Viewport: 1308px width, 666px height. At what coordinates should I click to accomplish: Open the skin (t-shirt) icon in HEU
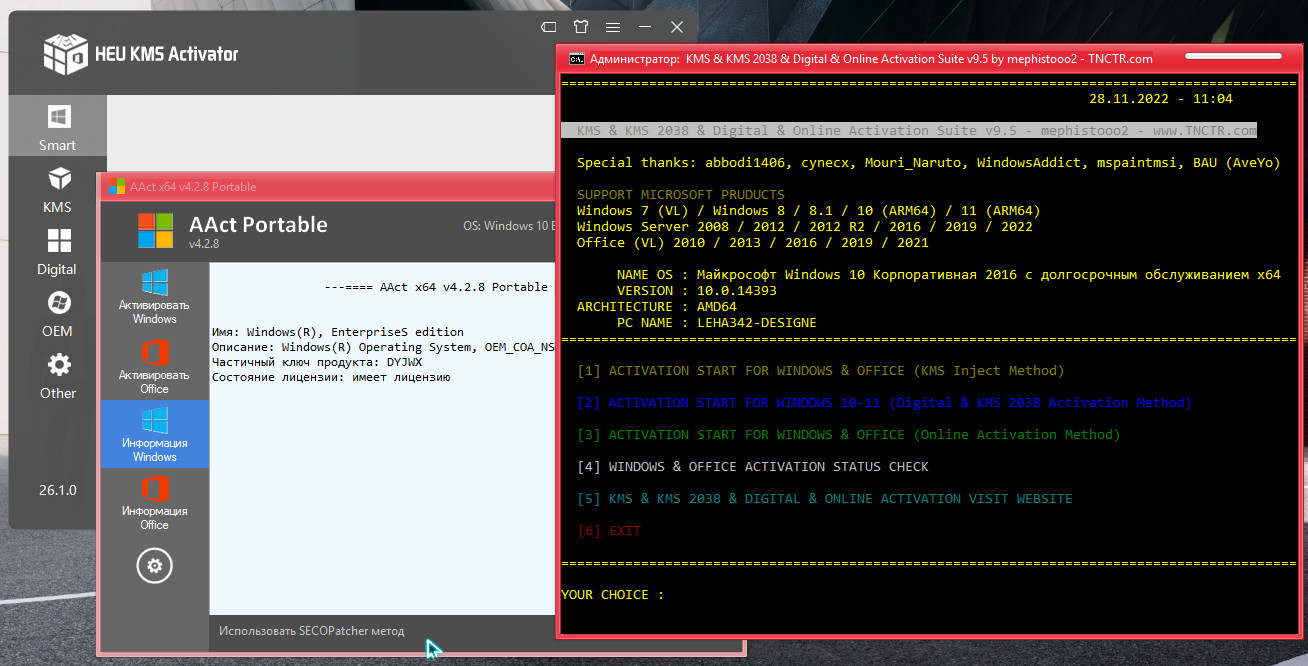pyautogui.click(x=580, y=26)
